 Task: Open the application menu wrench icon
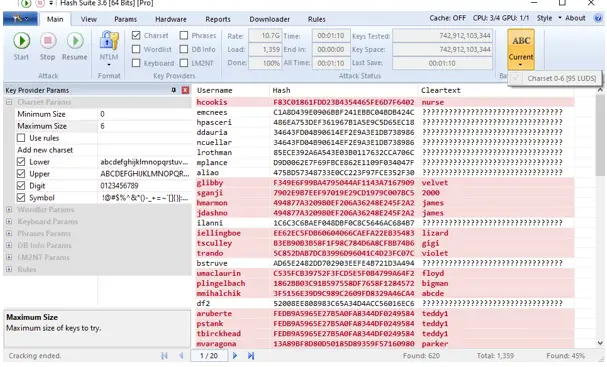(x=20, y=19)
